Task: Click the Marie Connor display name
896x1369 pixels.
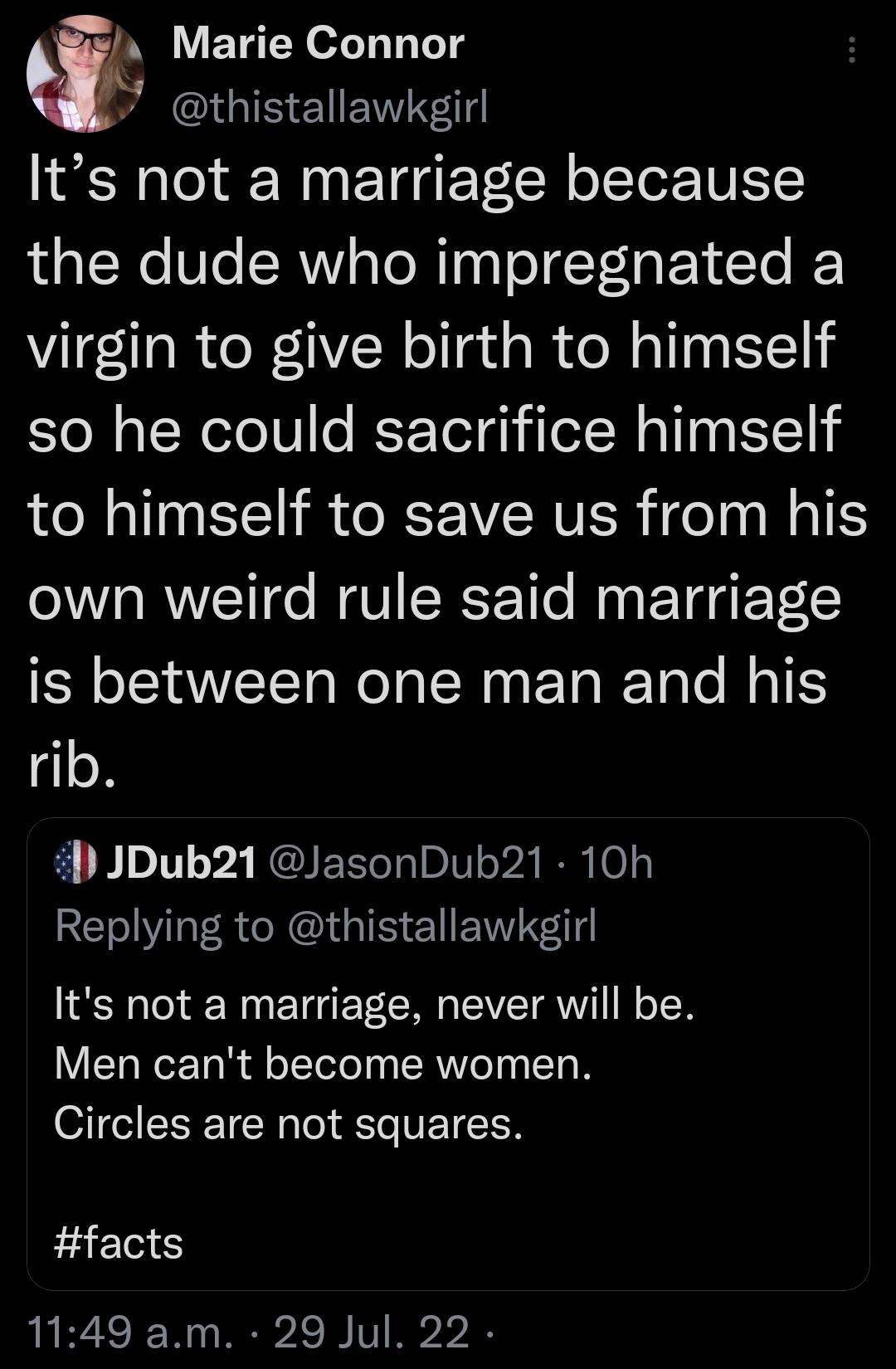Action: click(x=318, y=43)
